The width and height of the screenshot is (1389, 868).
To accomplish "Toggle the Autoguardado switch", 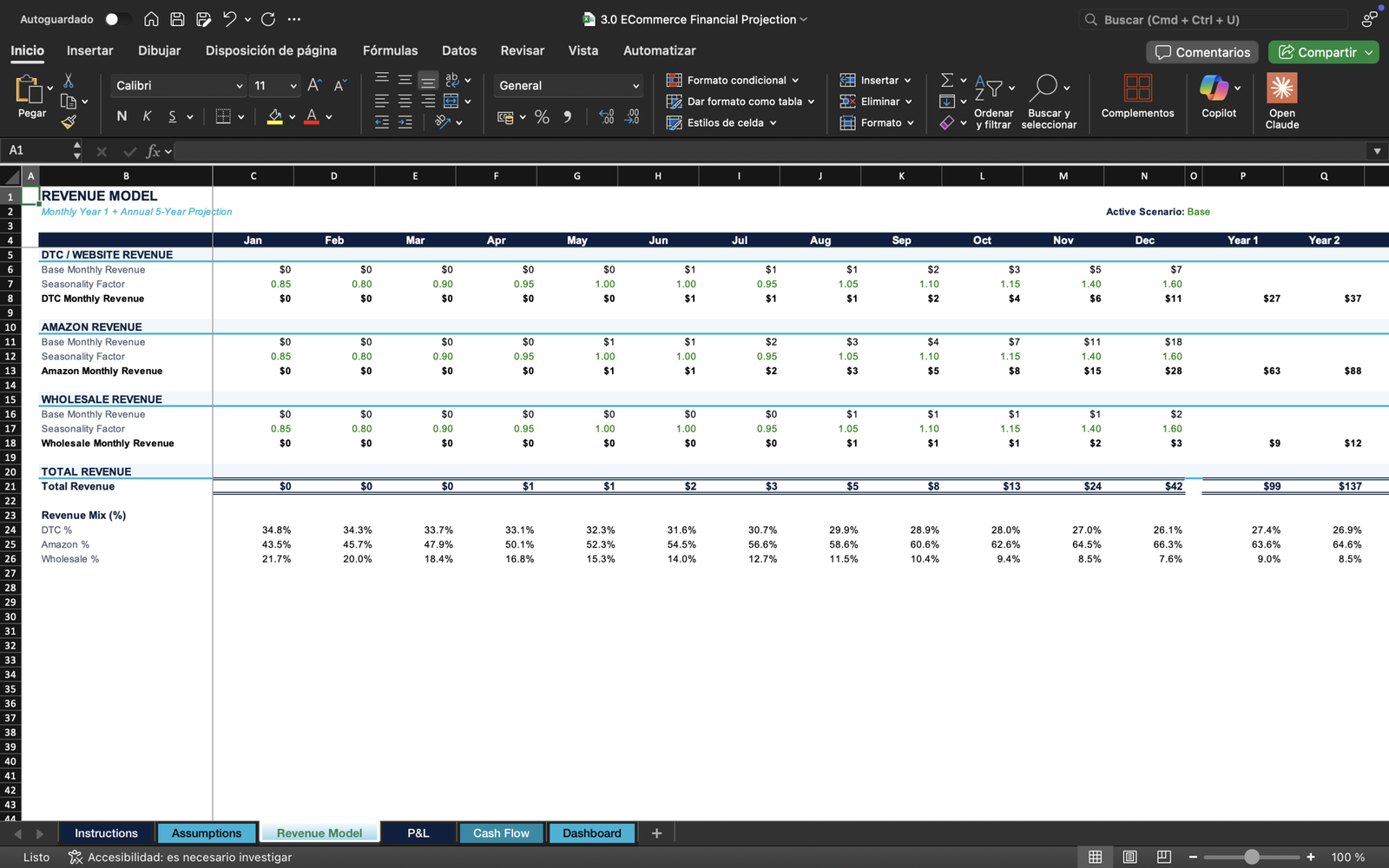I will pos(117,19).
